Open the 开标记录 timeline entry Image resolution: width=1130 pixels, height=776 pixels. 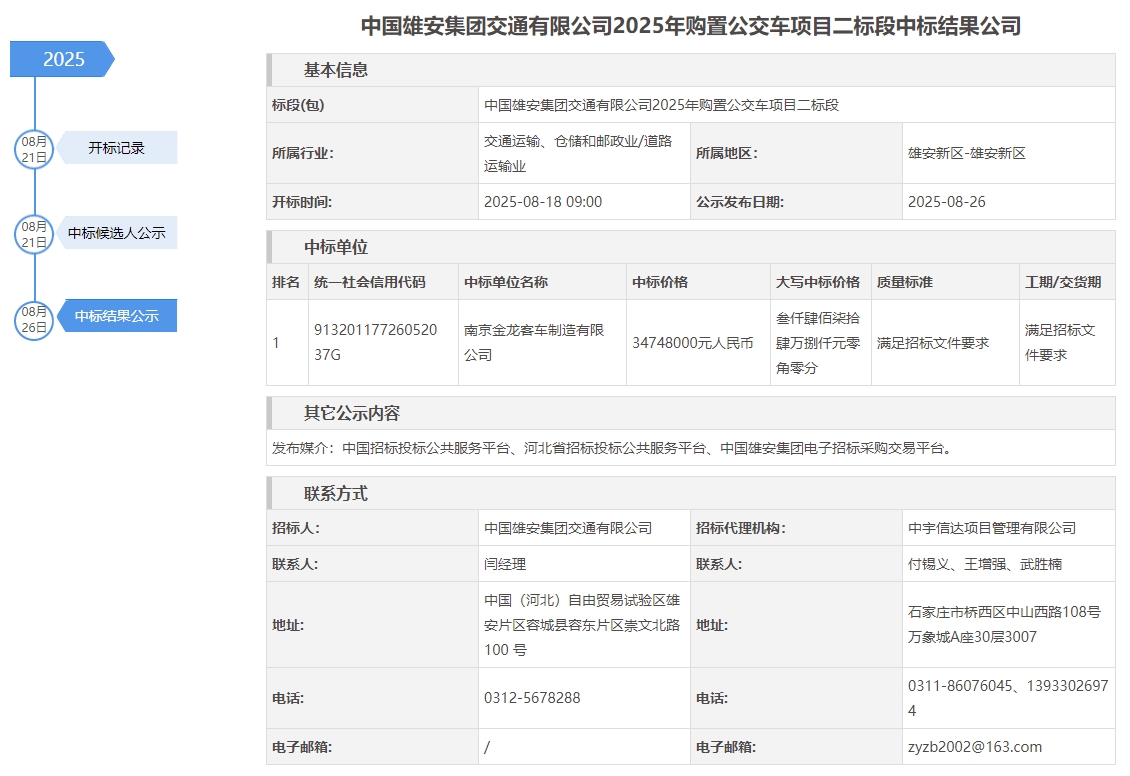pyautogui.click(x=117, y=148)
